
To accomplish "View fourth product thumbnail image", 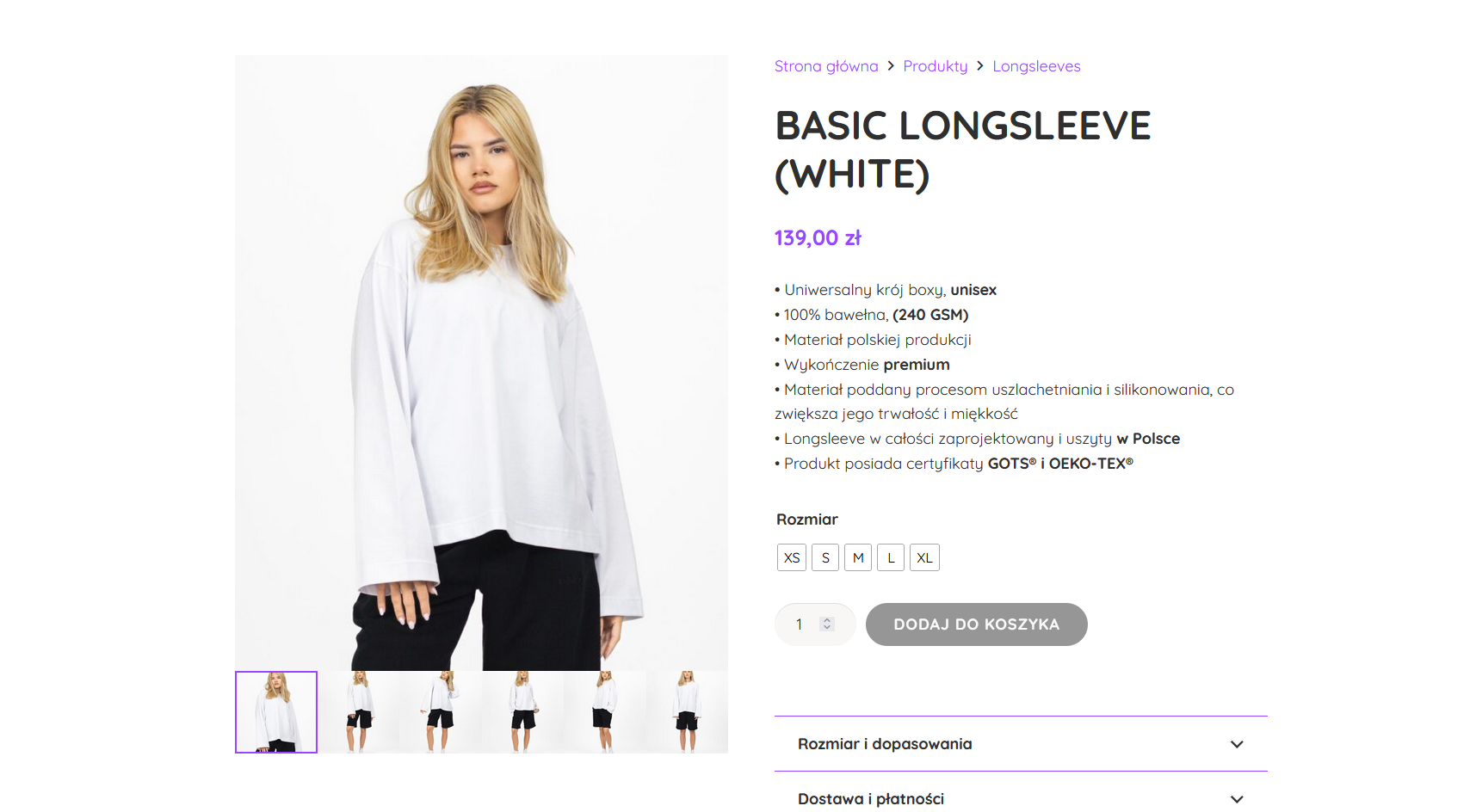I will pos(522,712).
